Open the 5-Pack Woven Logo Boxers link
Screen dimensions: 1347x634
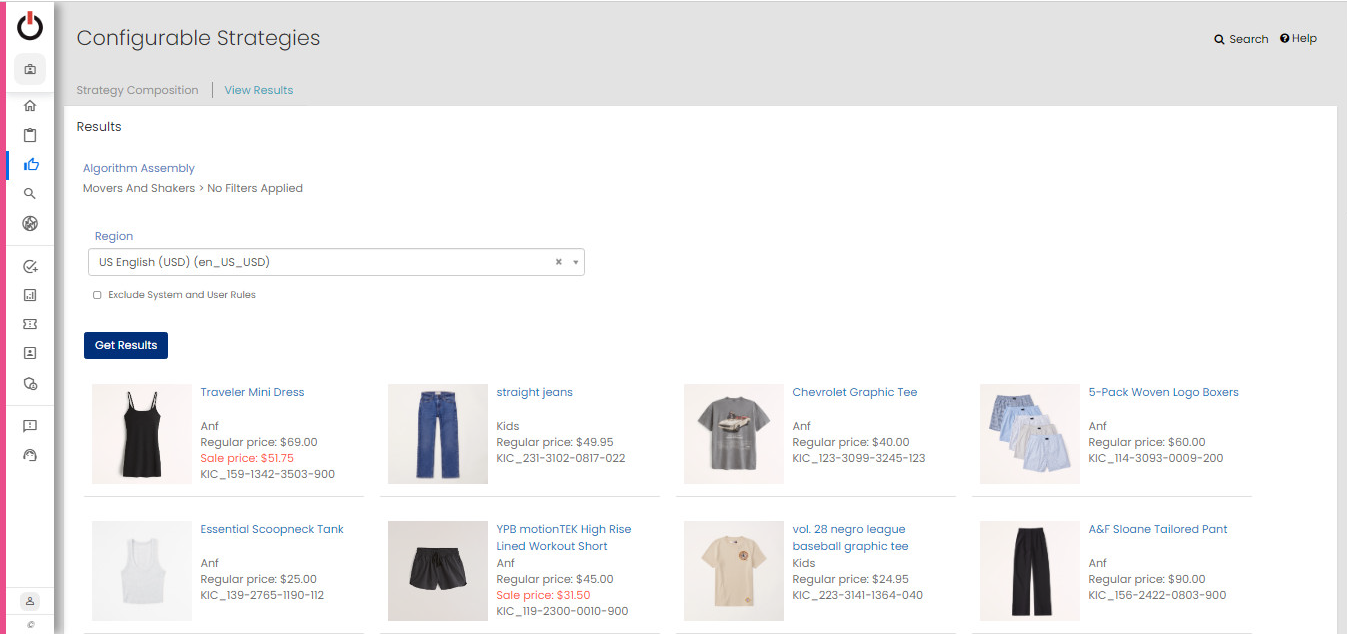[x=1164, y=392]
